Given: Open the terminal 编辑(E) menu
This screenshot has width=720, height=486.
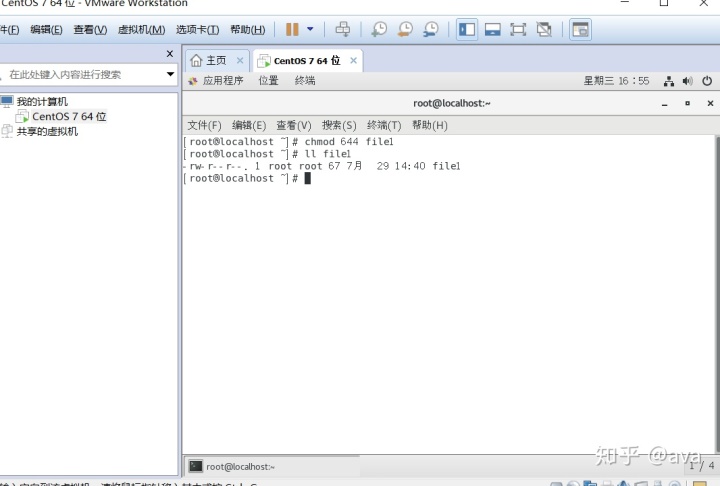Looking at the screenshot, I should click(x=249, y=125).
